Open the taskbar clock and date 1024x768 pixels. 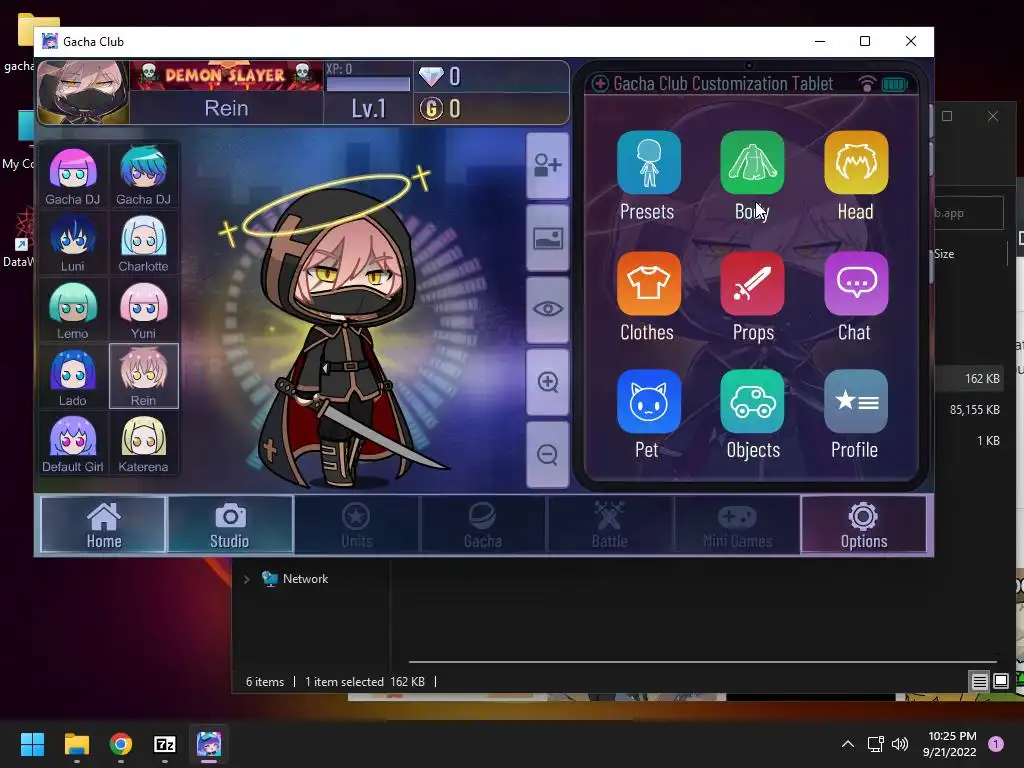pyautogui.click(x=950, y=744)
